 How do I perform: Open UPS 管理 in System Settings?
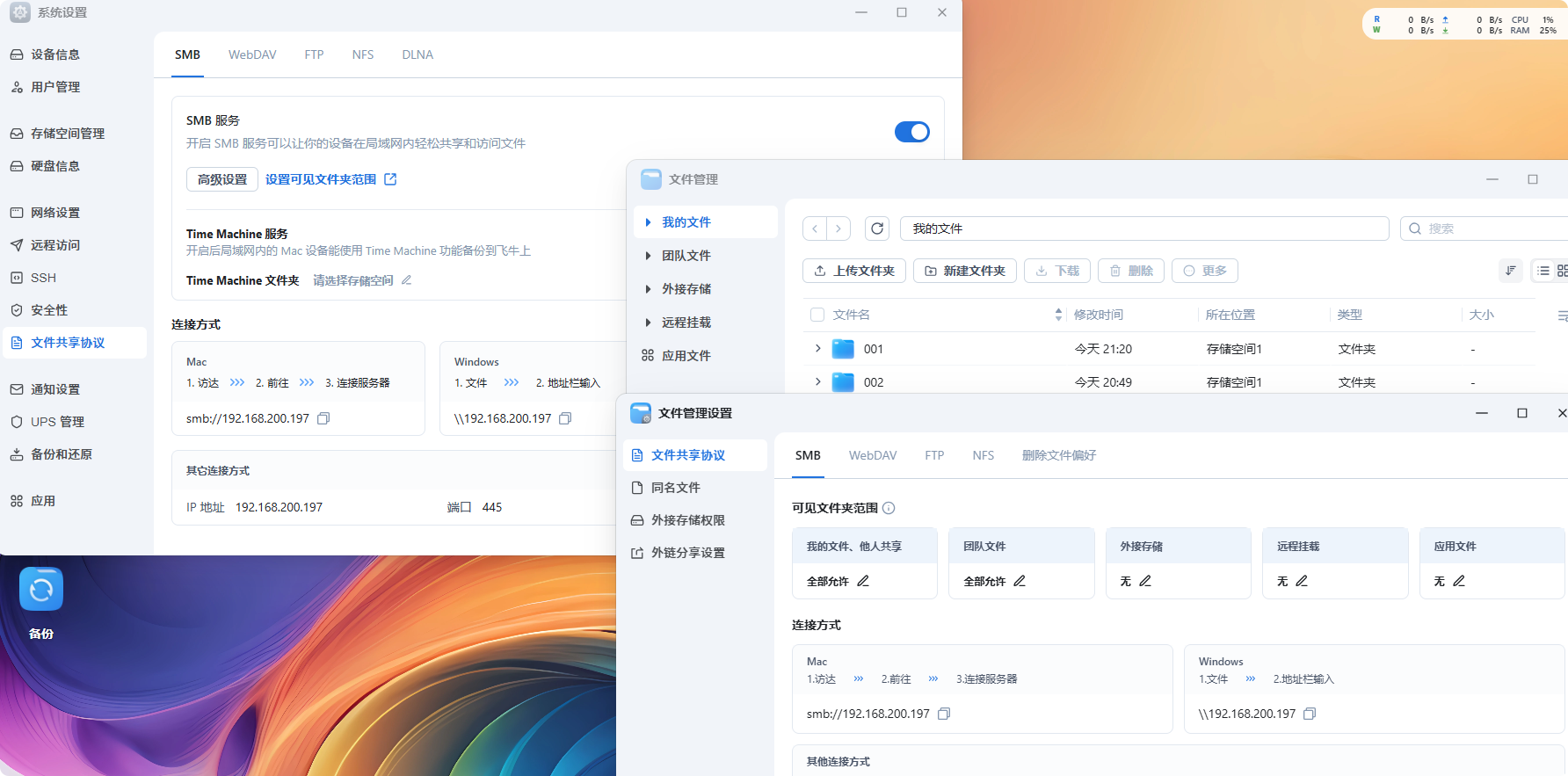point(75,422)
